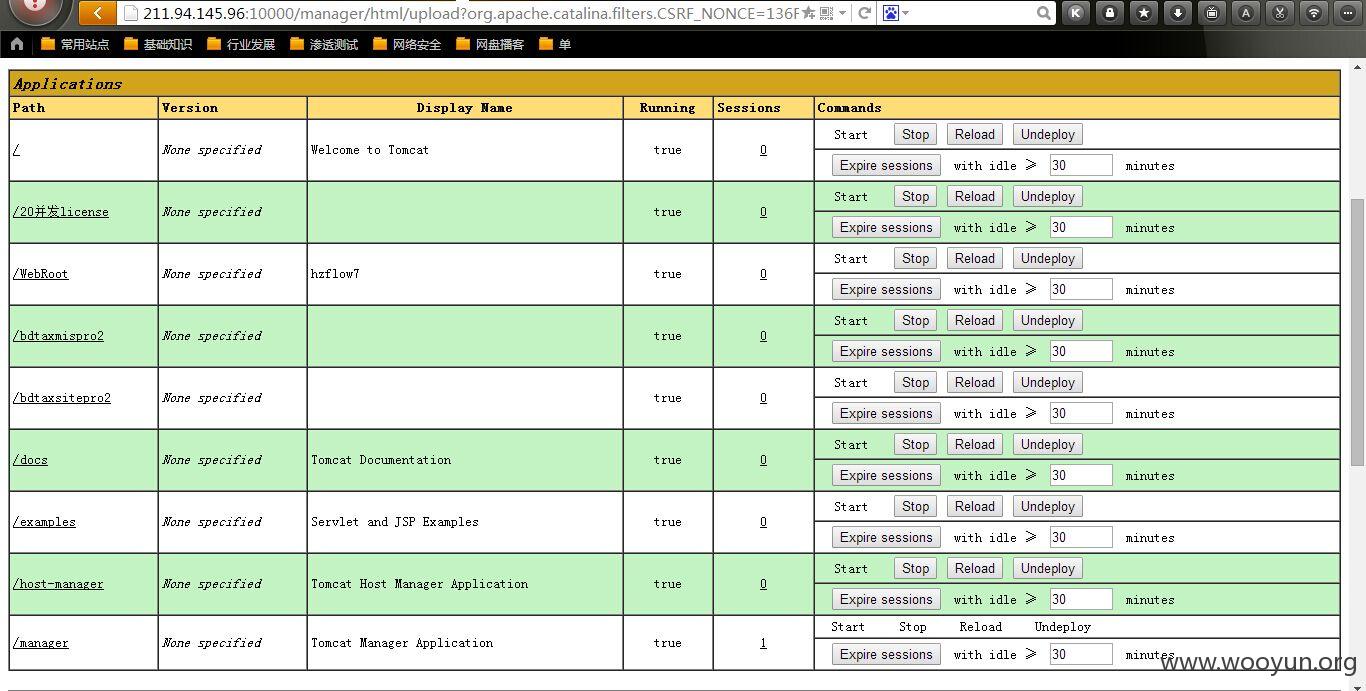Click the Wi-Fi toolbar icon
The height and width of the screenshot is (691, 1366).
[1314, 13]
